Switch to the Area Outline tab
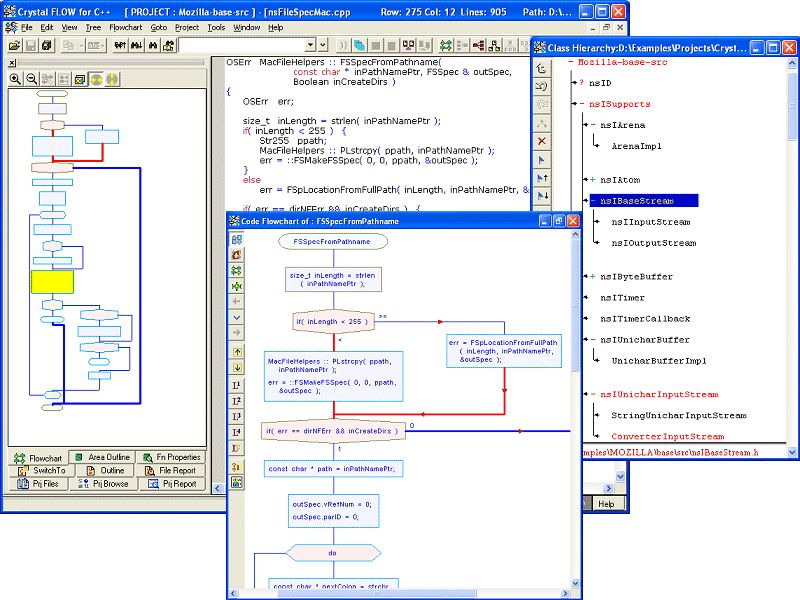This screenshot has width=800, height=600. pyautogui.click(x=103, y=458)
